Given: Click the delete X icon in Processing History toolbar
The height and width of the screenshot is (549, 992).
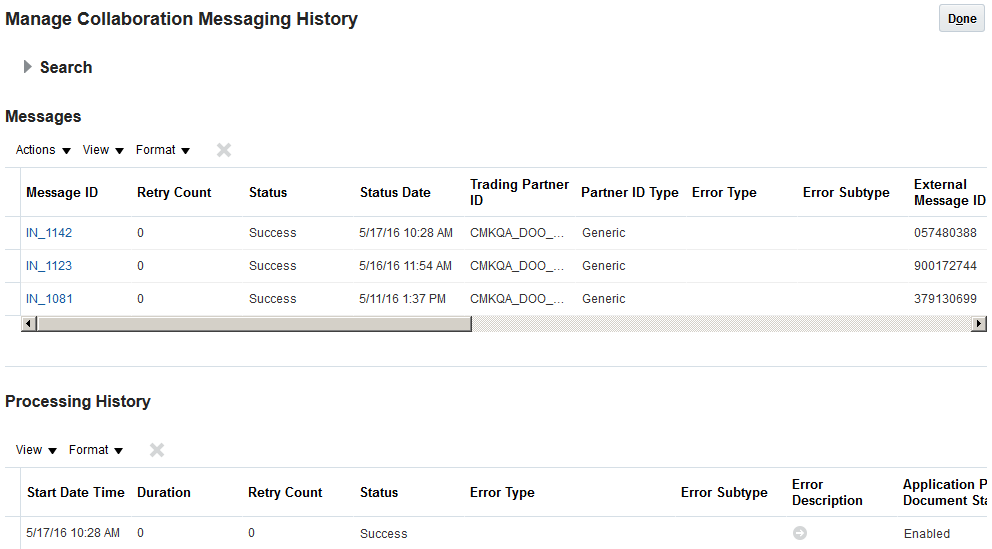Looking at the screenshot, I should tap(157, 450).
